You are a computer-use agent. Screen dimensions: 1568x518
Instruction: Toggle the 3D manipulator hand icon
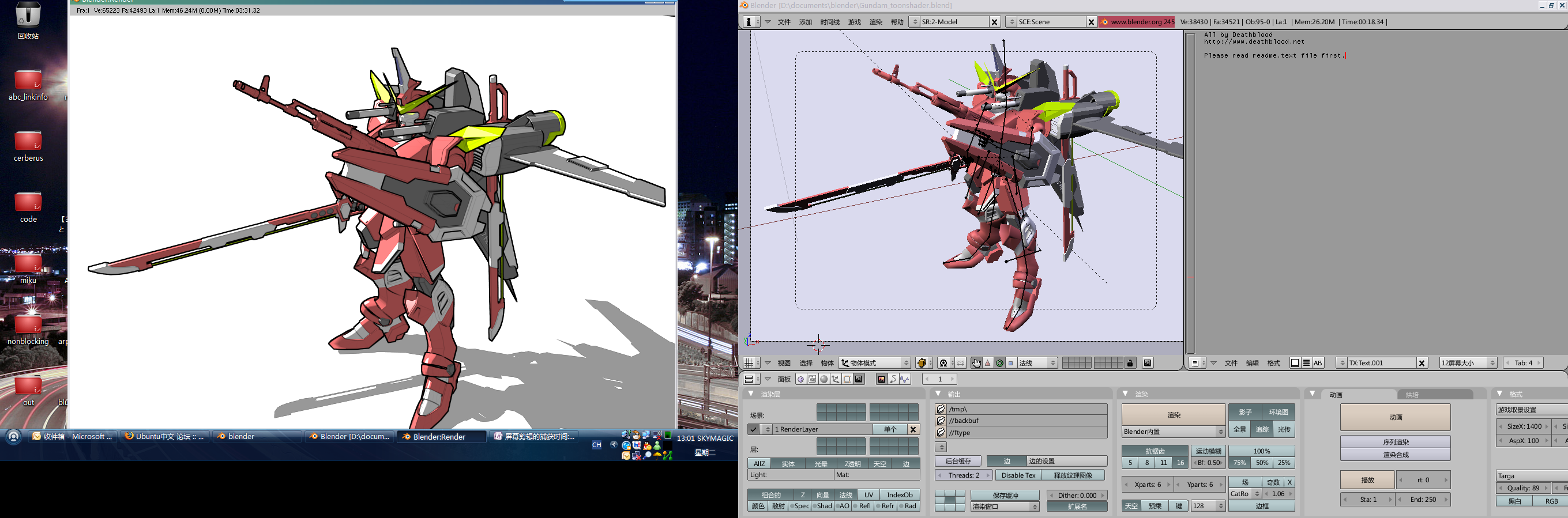(976, 363)
